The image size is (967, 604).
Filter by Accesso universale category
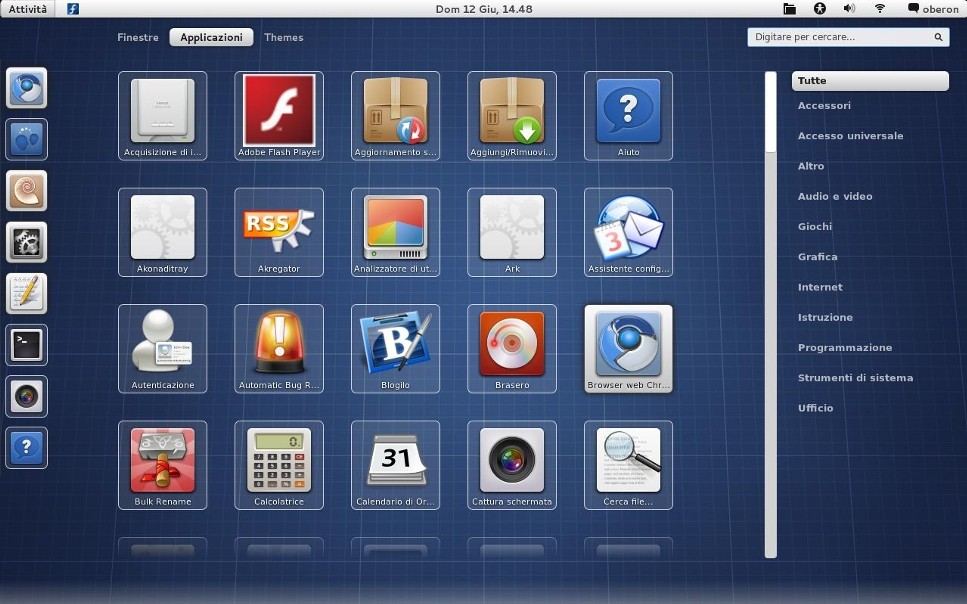850,136
